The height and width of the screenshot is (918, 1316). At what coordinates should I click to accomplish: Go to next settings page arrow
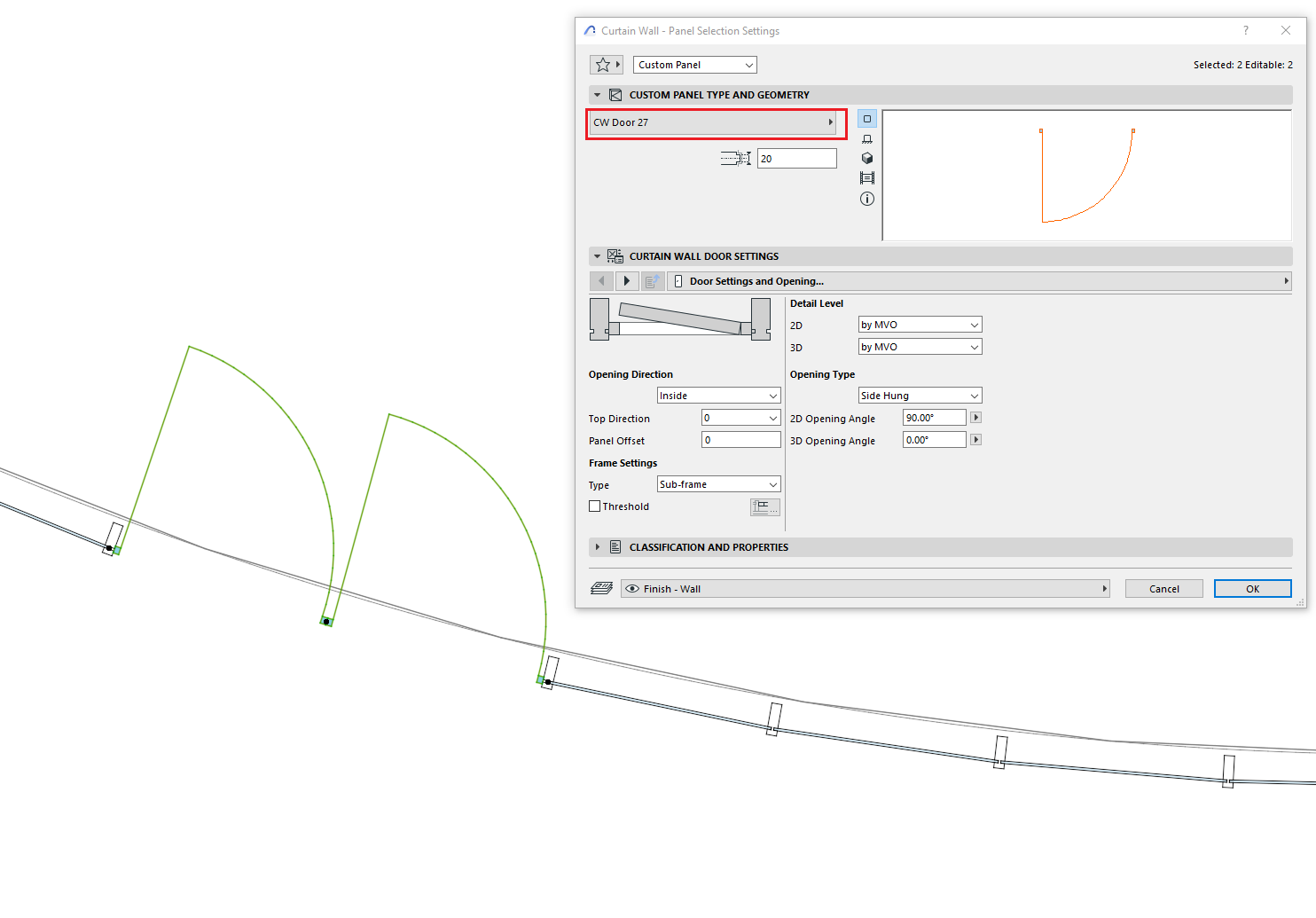point(626,281)
